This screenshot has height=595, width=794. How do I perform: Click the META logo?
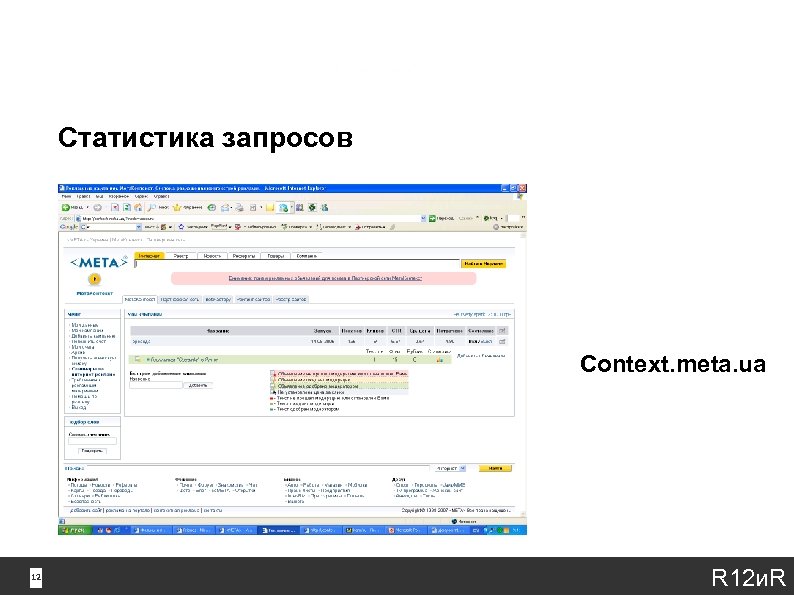tap(98, 262)
